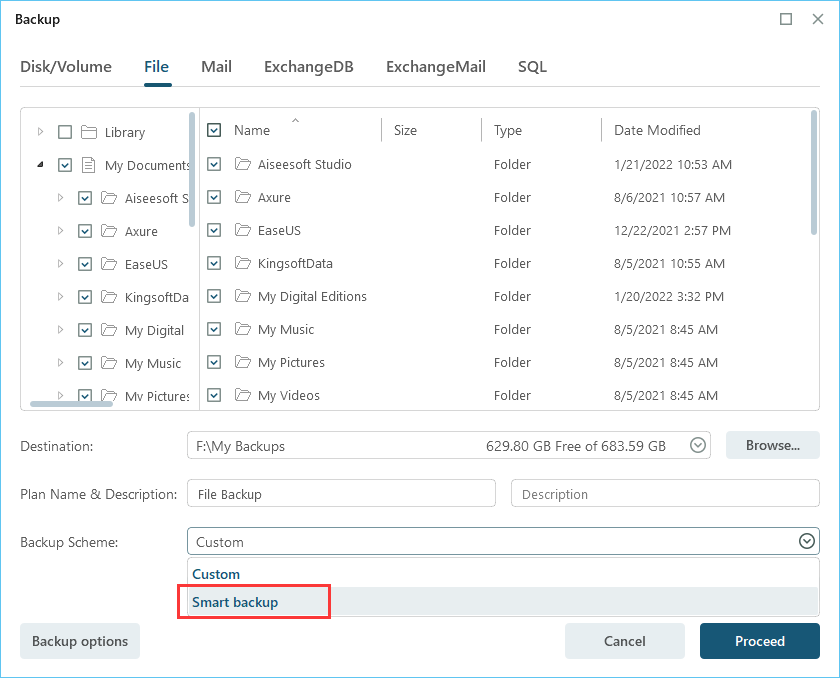Click the Description input field
The image size is (840, 678).
click(664, 494)
